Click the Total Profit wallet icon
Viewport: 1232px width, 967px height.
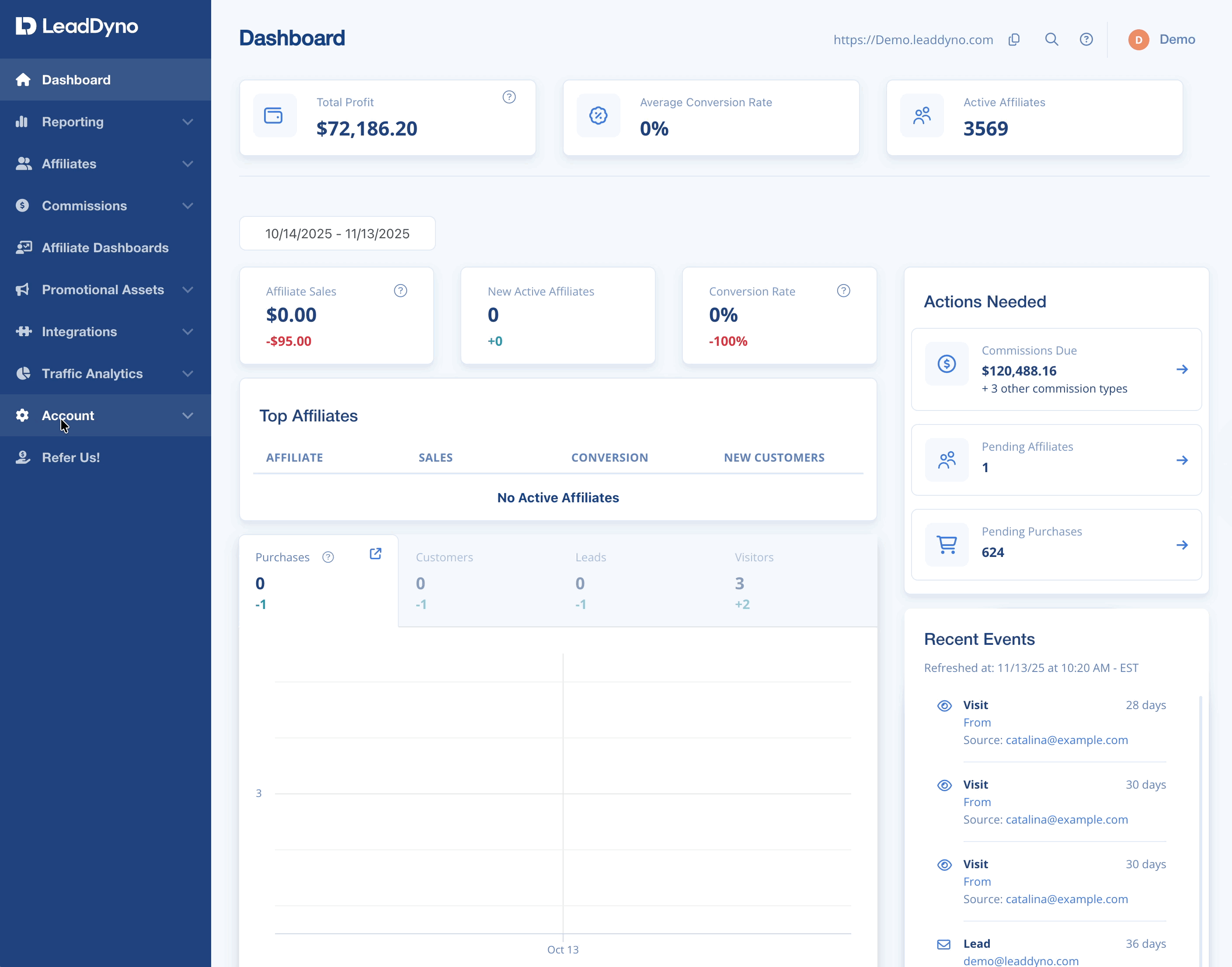[x=274, y=115]
